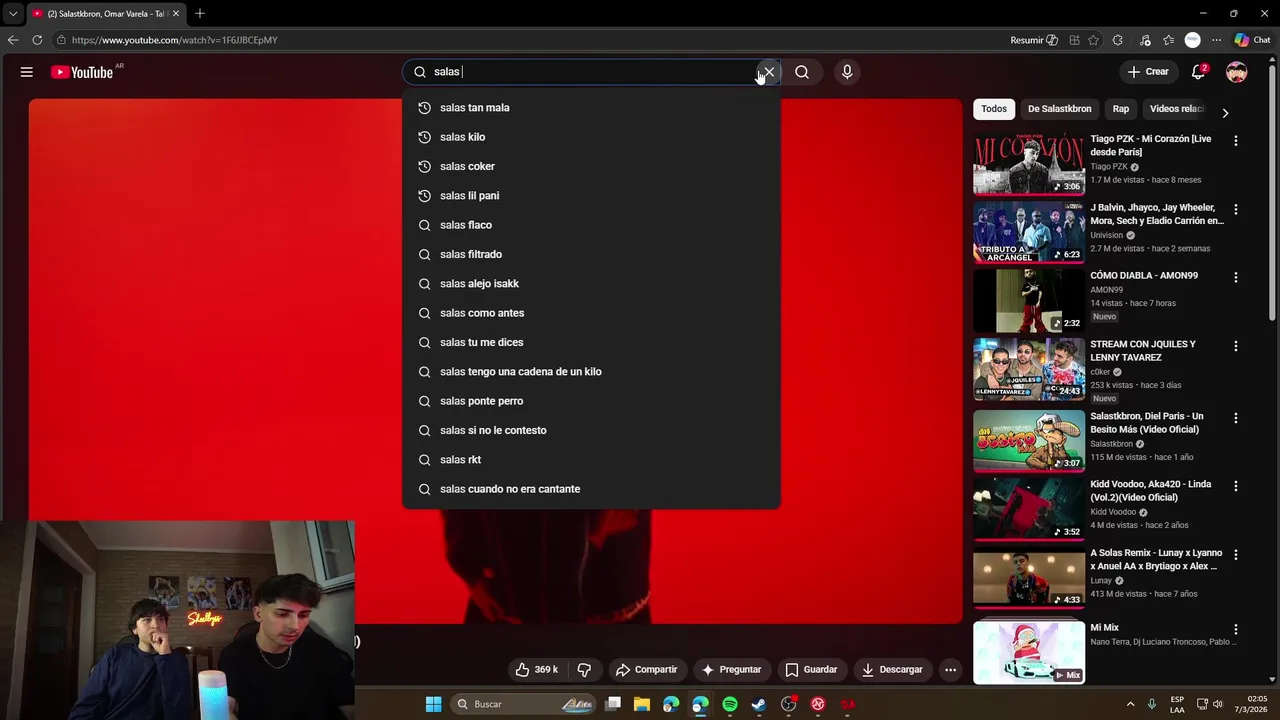Open Kidd Voodoo Linda video title
The width and height of the screenshot is (1280, 720).
pyautogui.click(x=1151, y=491)
